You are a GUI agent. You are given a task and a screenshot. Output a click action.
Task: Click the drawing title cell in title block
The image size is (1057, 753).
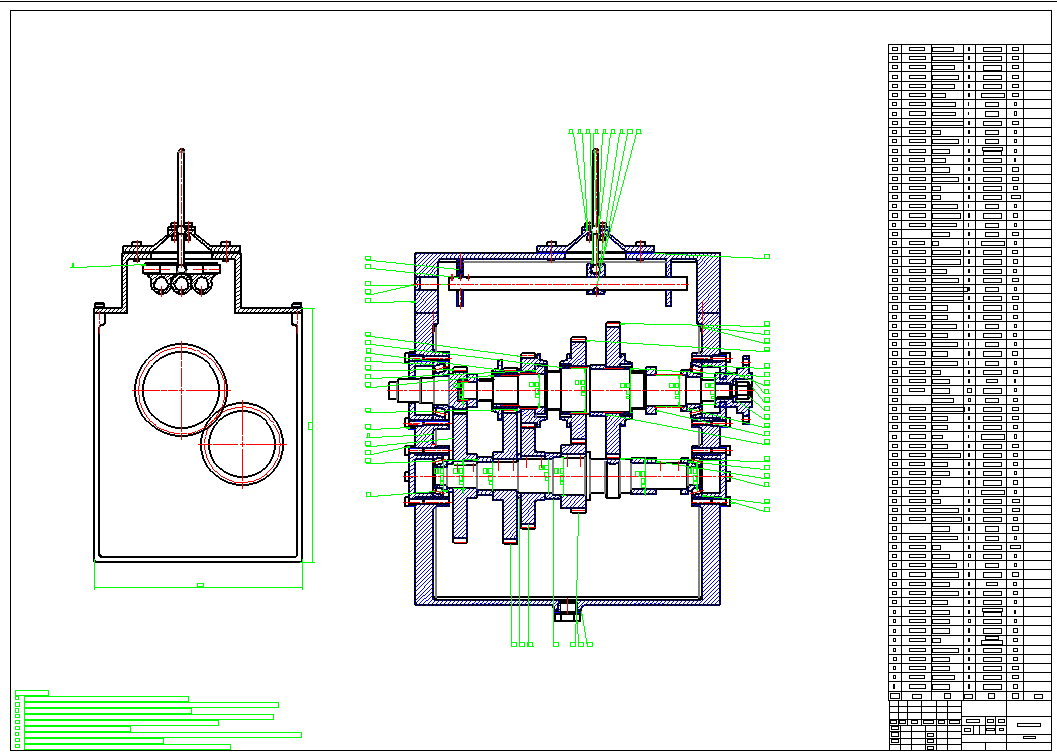[1028, 723]
